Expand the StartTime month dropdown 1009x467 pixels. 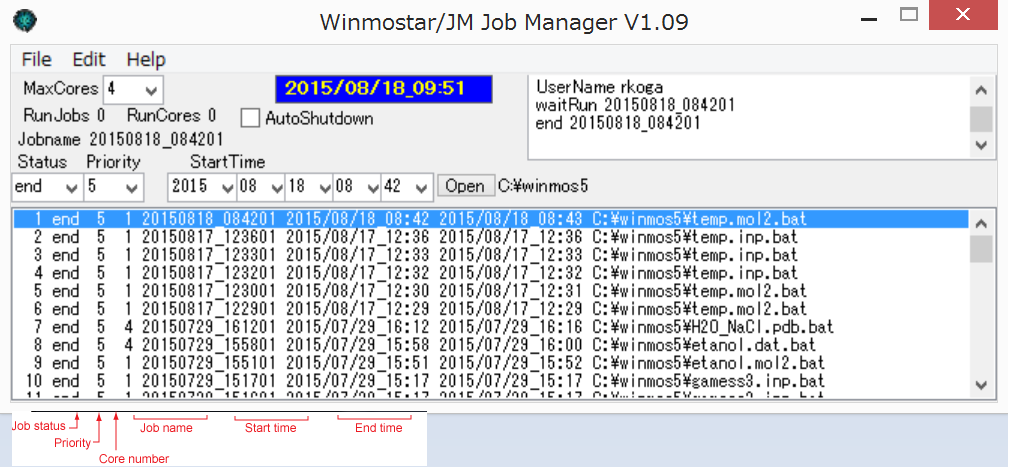(276, 187)
